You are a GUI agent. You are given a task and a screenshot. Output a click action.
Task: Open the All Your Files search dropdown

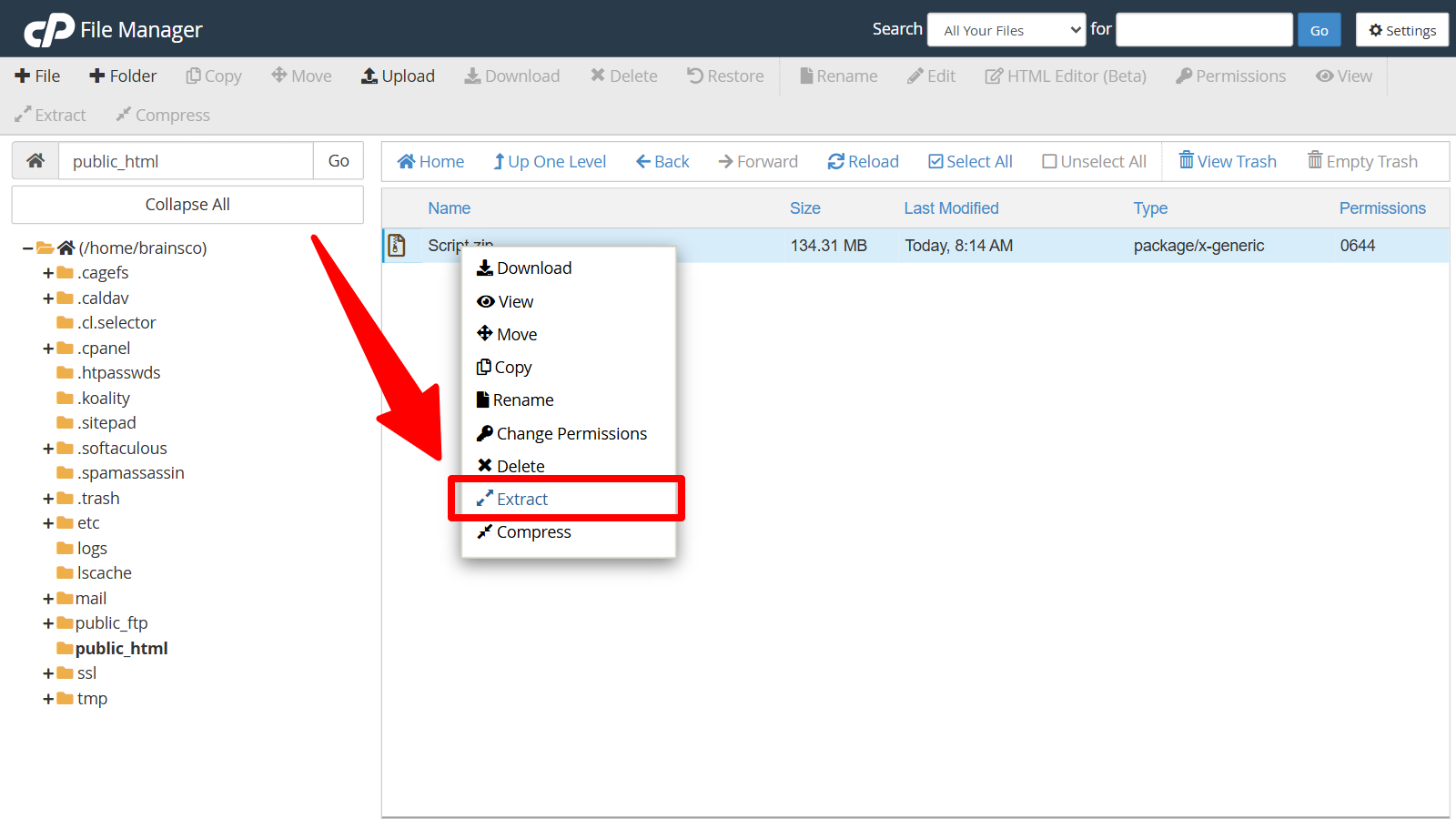1006,30
